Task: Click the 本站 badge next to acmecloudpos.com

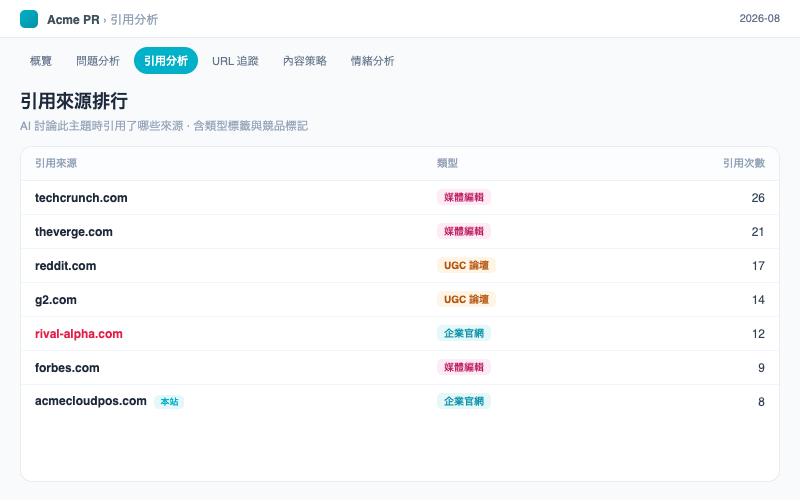Action: pyautogui.click(x=169, y=402)
